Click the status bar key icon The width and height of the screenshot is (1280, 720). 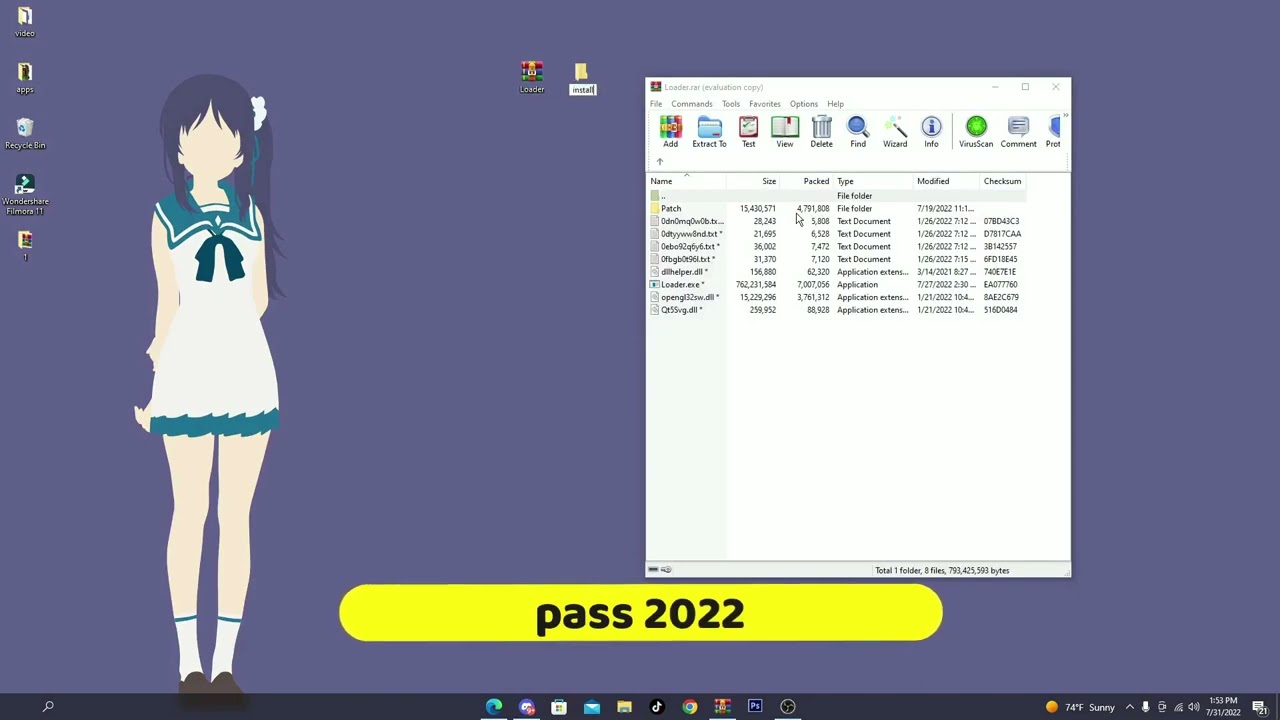click(666, 570)
